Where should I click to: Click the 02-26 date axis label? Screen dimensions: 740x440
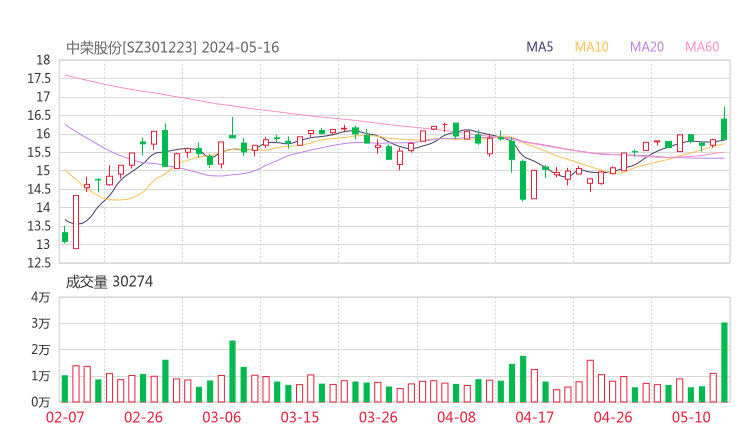click(143, 417)
